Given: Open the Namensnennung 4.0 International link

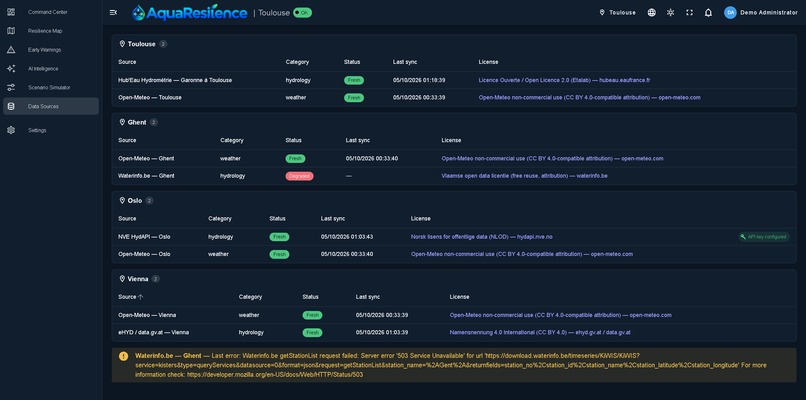Looking at the screenshot, I should (540, 332).
